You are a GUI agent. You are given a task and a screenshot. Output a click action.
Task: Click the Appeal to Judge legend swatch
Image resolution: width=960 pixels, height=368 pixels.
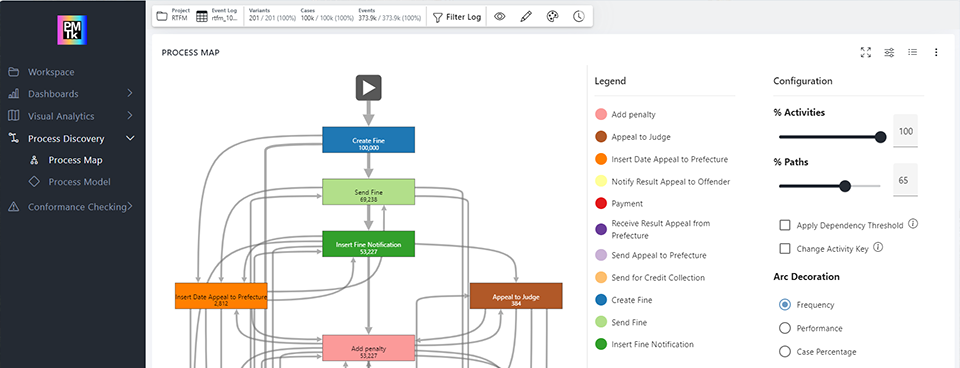pos(601,137)
